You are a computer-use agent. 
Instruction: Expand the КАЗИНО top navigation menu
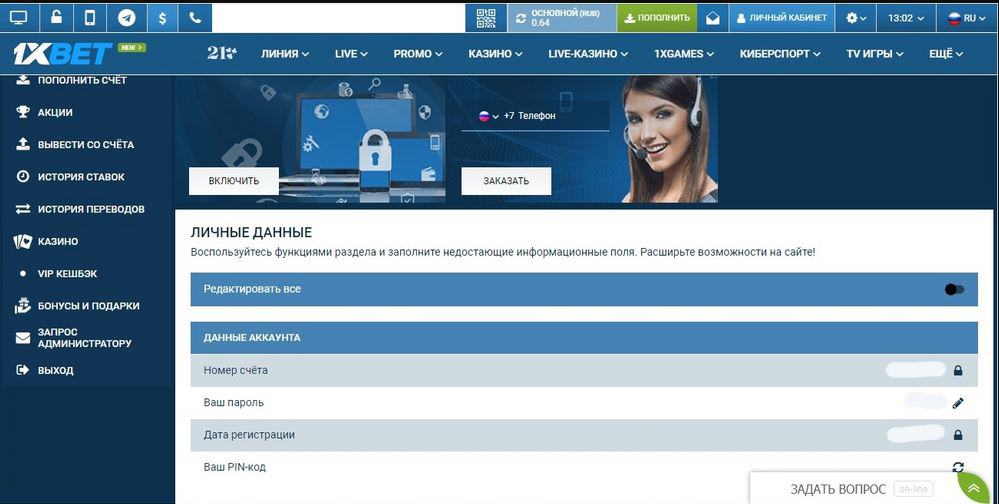[495, 54]
